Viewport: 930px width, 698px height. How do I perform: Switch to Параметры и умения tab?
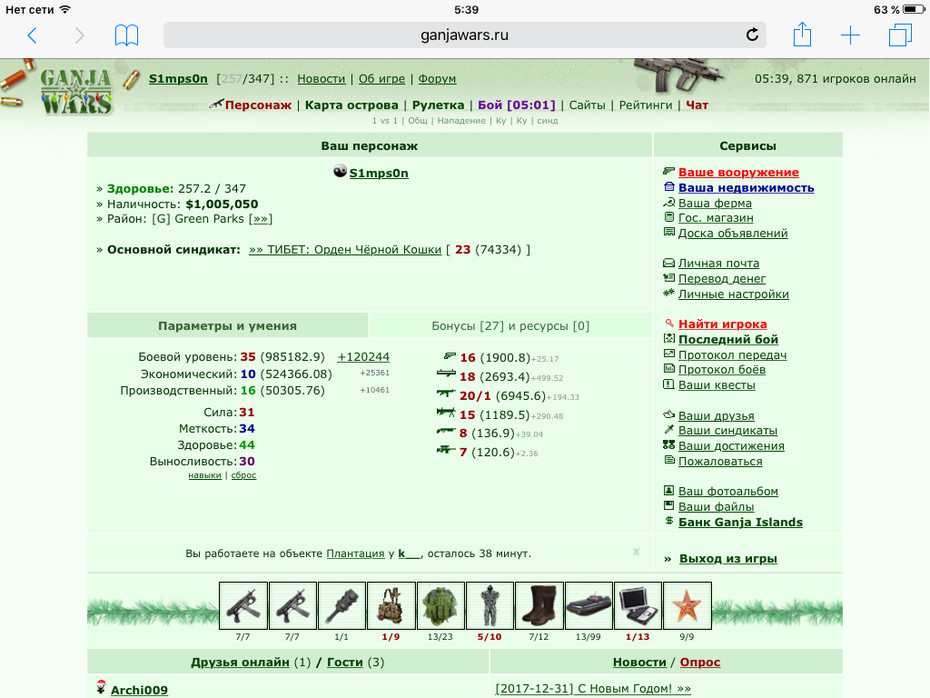(227, 326)
